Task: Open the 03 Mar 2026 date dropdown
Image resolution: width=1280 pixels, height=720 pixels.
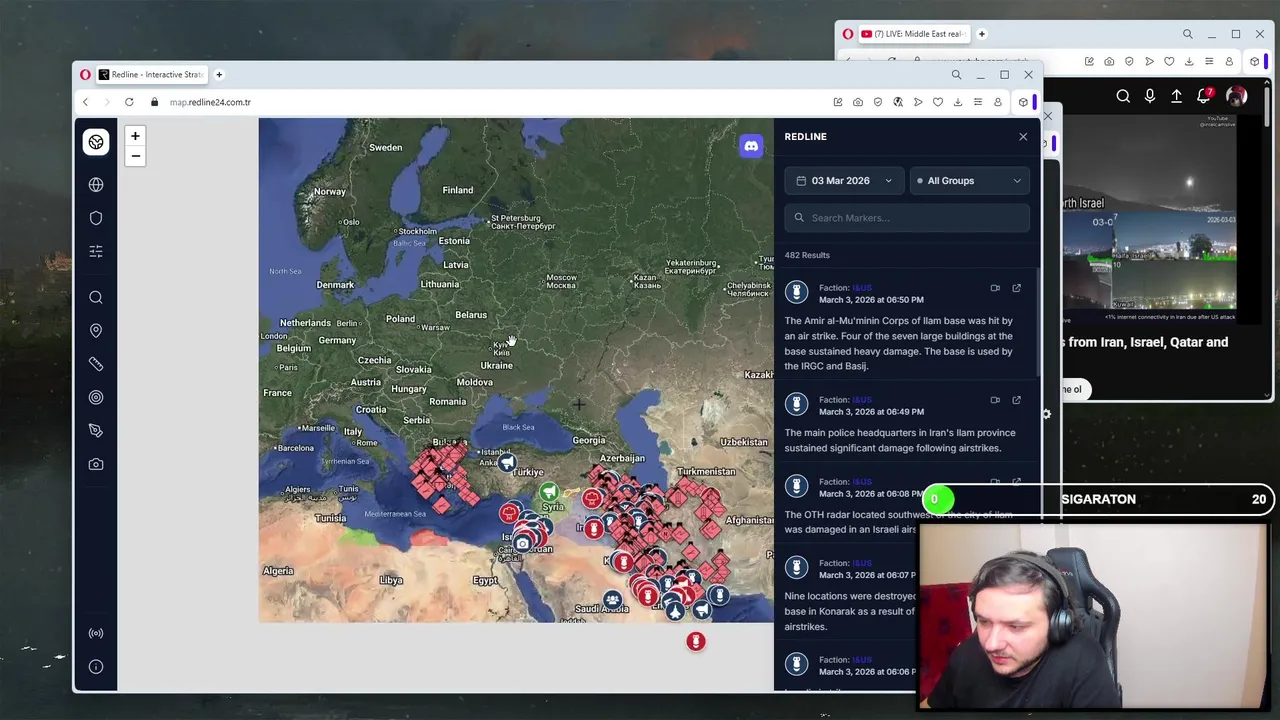Action: pyautogui.click(x=844, y=181)
